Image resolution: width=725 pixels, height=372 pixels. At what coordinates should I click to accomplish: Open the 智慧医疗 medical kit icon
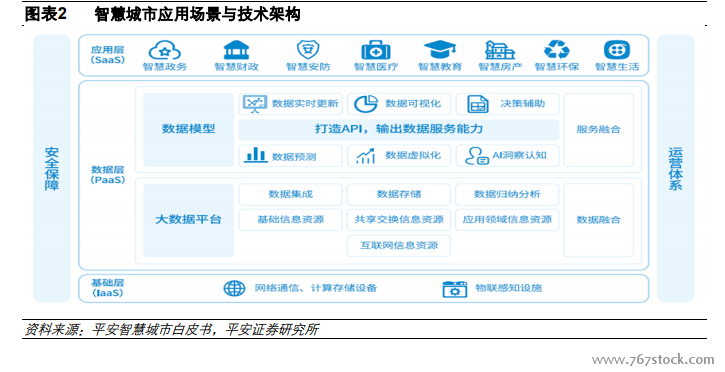376,50
